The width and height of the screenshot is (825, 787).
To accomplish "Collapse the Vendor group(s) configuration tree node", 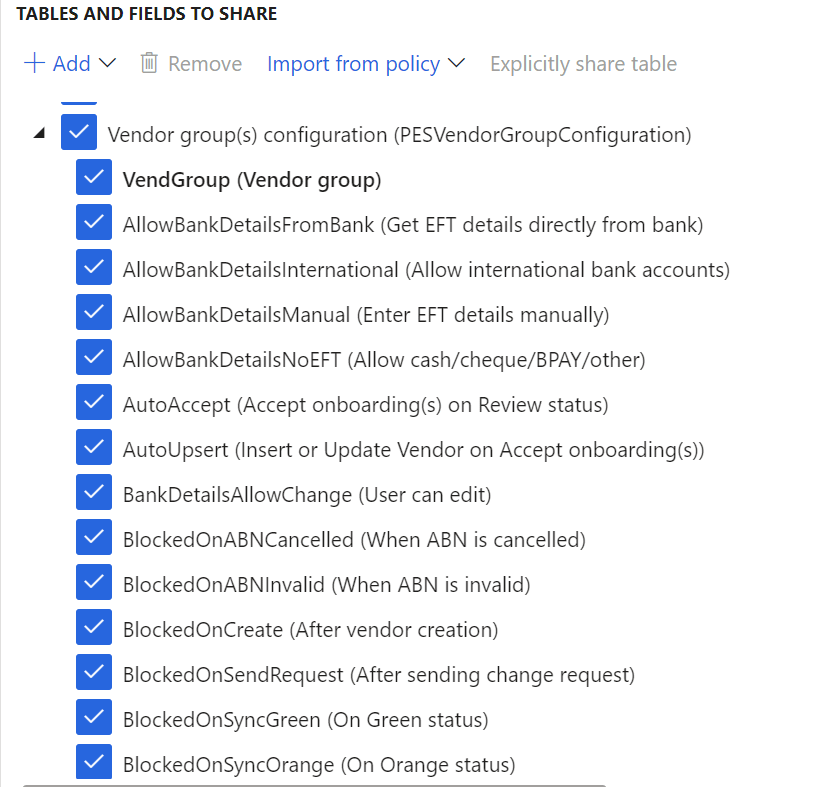I will [x=39, y=134].
